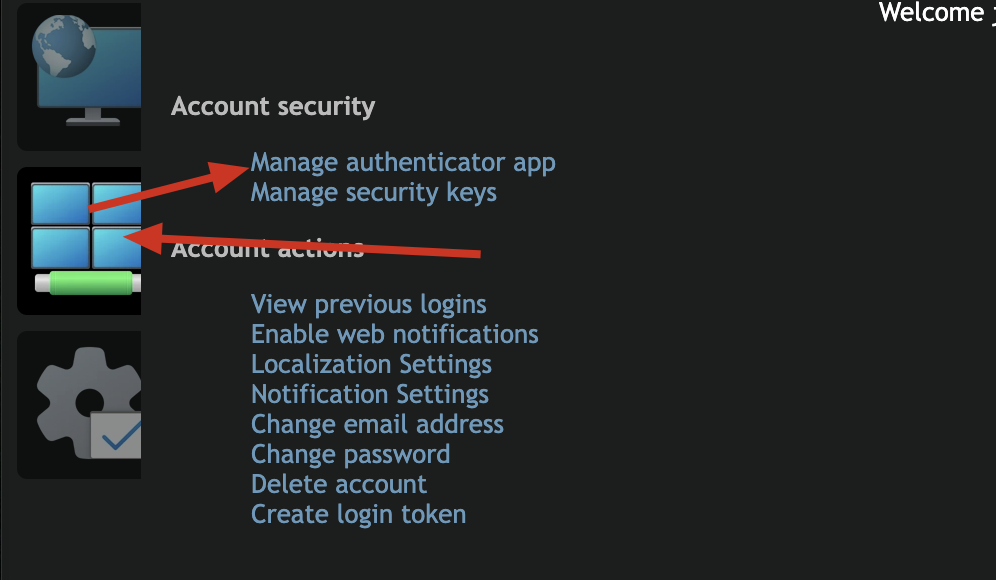Open the gear with checkmark sidebar icon
Viewport: 996px width, 580px height.
[79, 405]
